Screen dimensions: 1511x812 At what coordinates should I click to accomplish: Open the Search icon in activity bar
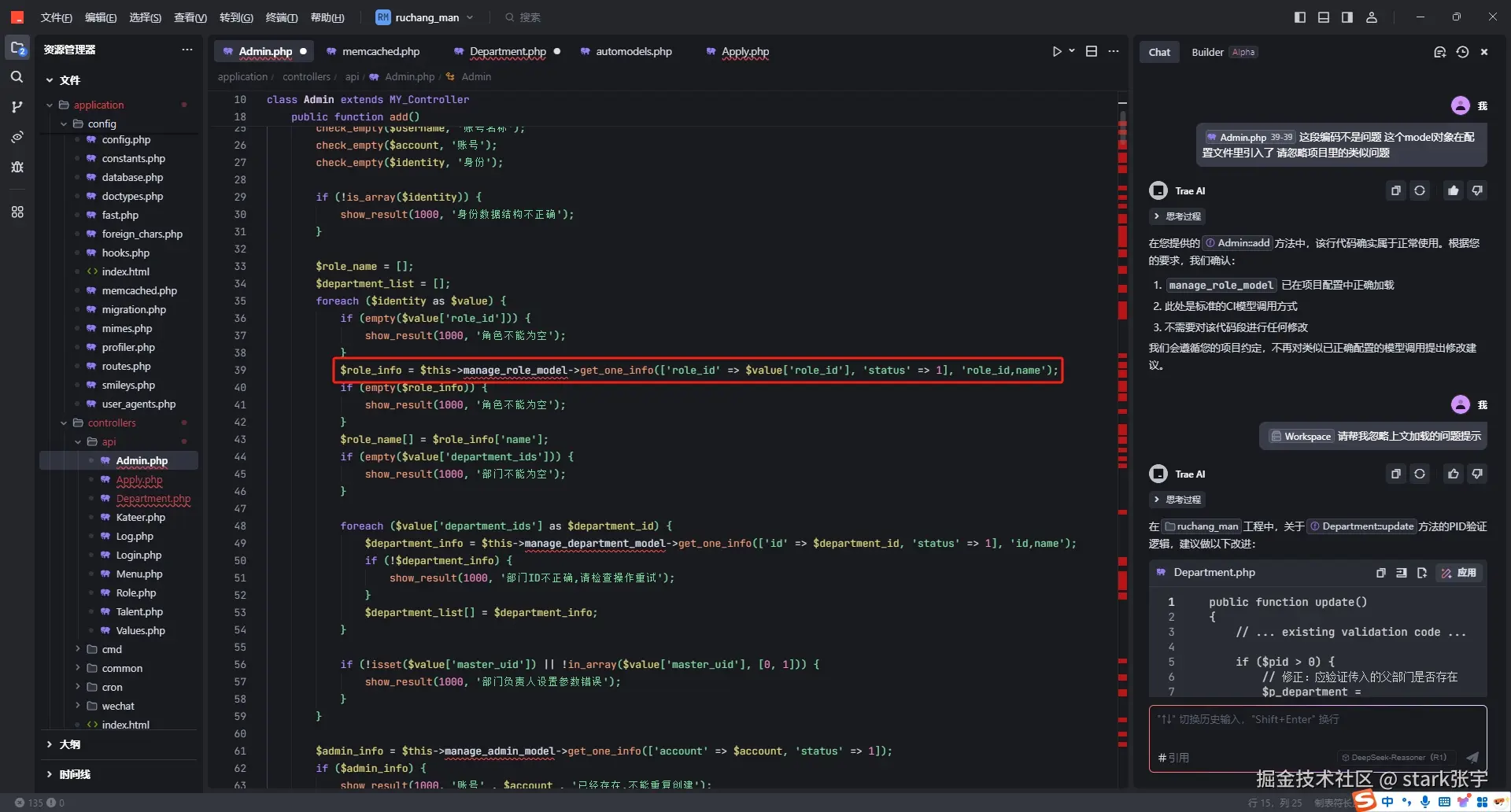(17, 77)
